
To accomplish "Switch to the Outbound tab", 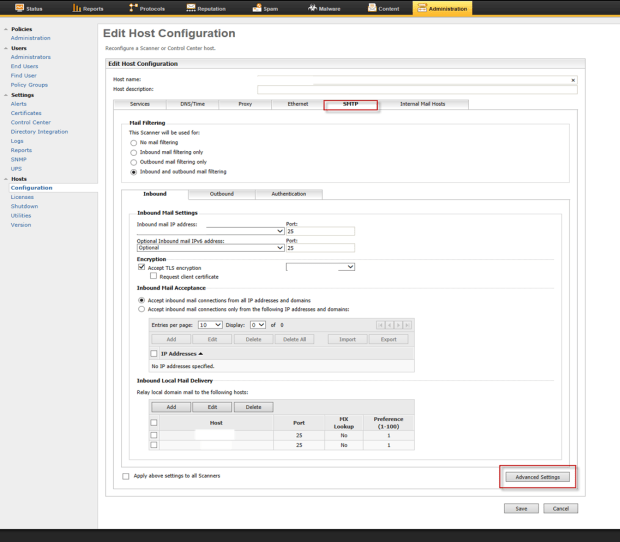I will coord(221,194).
